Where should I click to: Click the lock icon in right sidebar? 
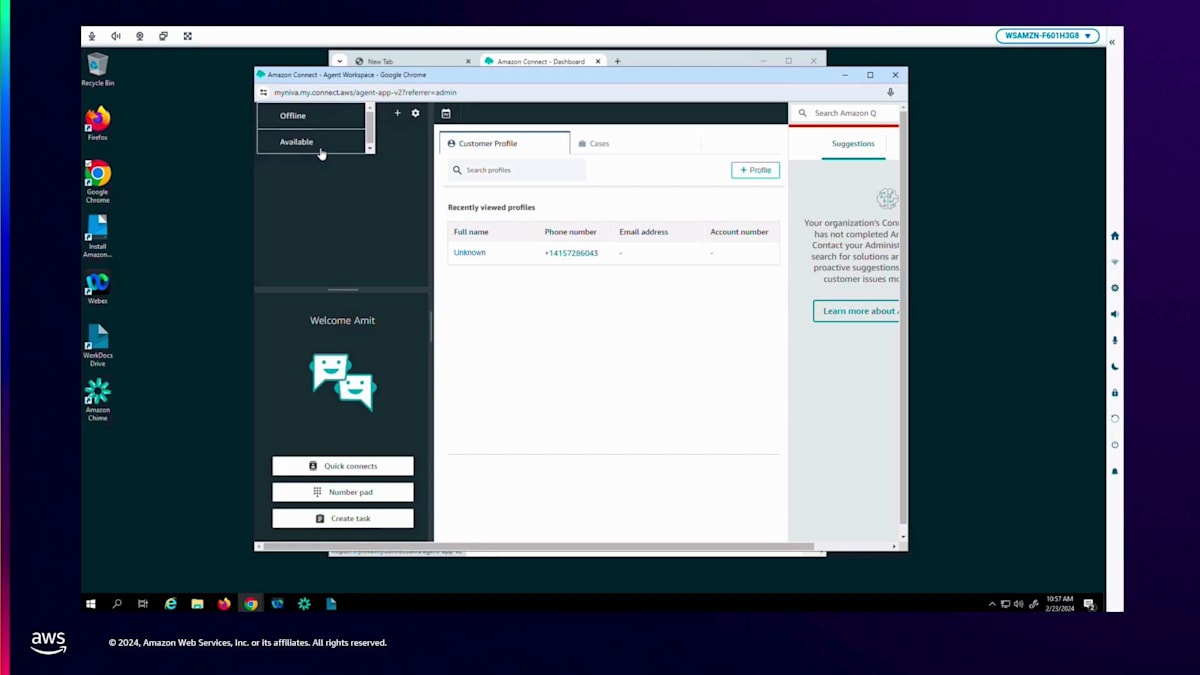(x=1115, y=393)
